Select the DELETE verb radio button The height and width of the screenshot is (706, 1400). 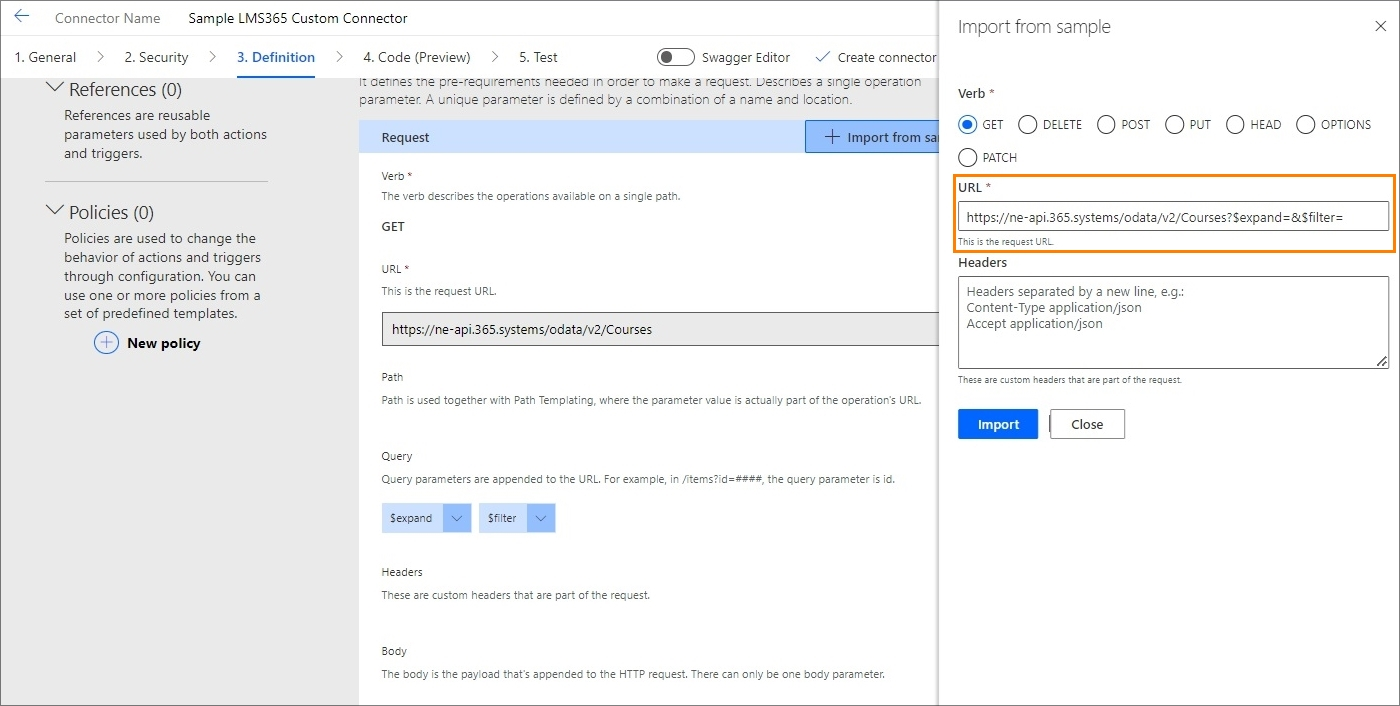pos(1028,125)
